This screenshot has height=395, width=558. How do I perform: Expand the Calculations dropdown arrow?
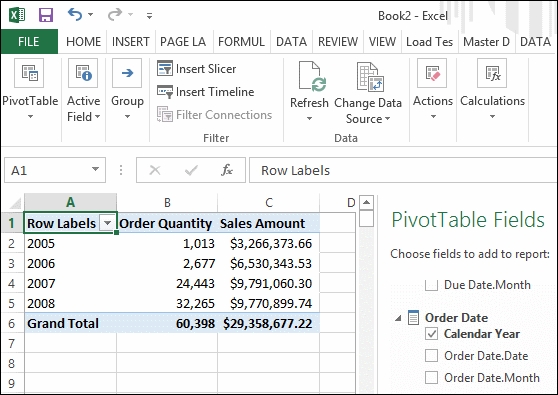492,117
